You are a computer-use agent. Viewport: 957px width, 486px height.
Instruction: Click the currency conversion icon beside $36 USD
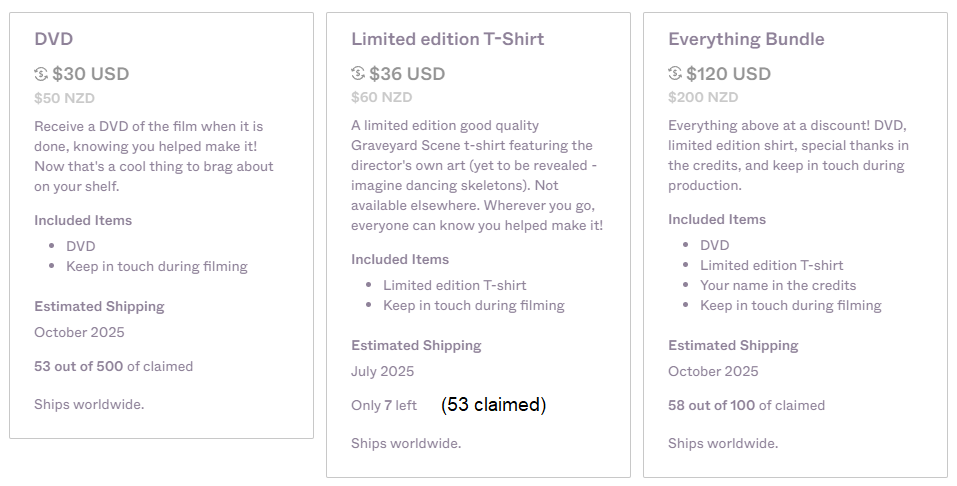pyautogui.click(x=358, y=73)
